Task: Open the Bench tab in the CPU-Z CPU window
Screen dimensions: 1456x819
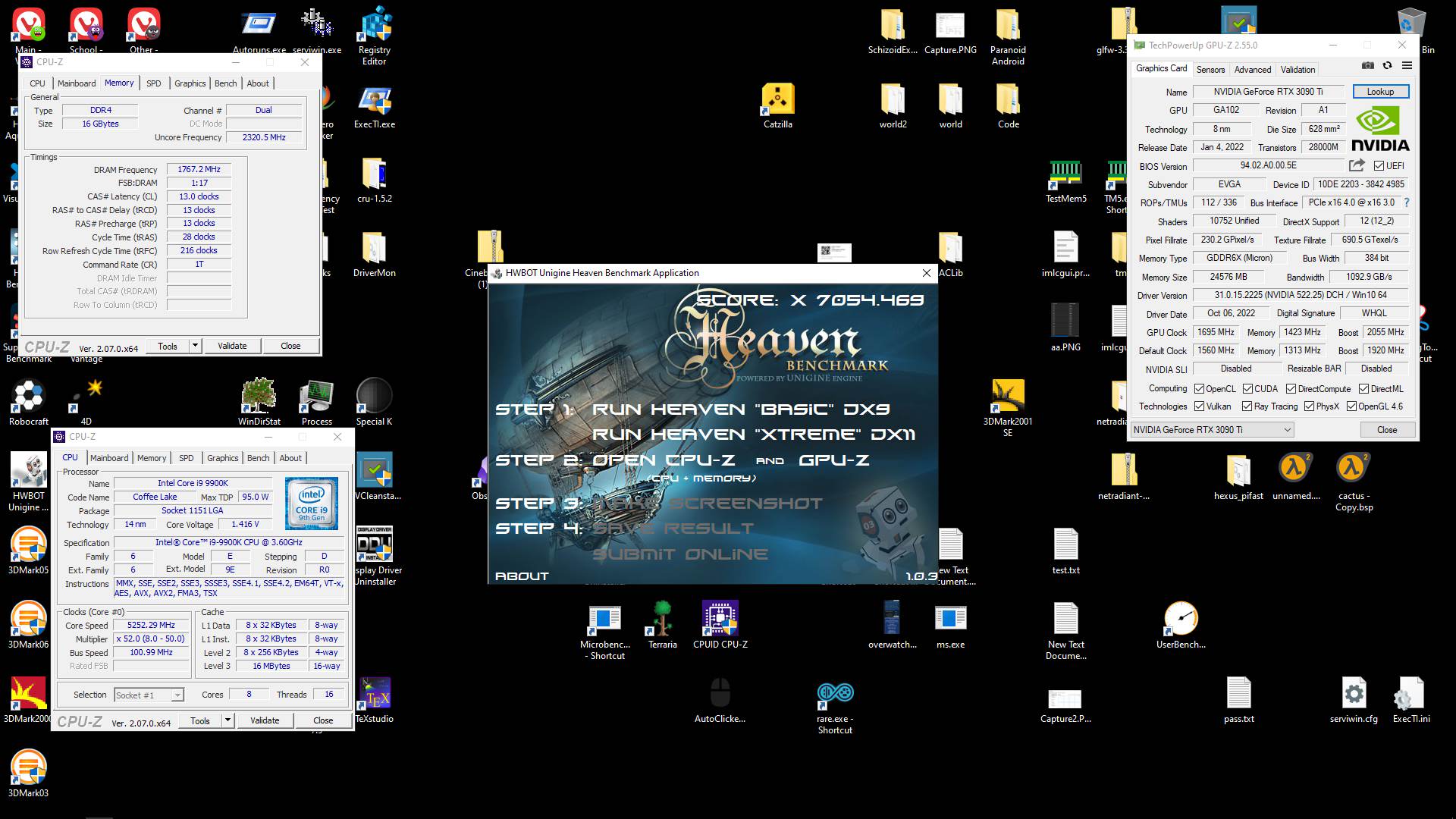Action: [258, 458]
